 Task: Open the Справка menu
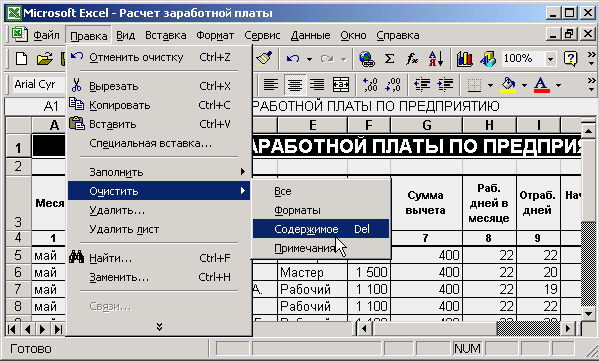click(398, 36)
